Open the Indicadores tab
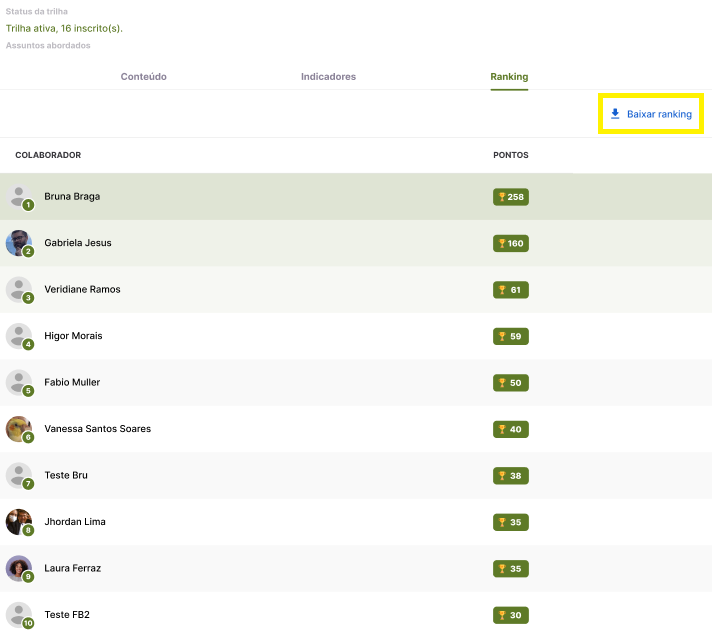The image size is (713, 642). pos(328,76)
